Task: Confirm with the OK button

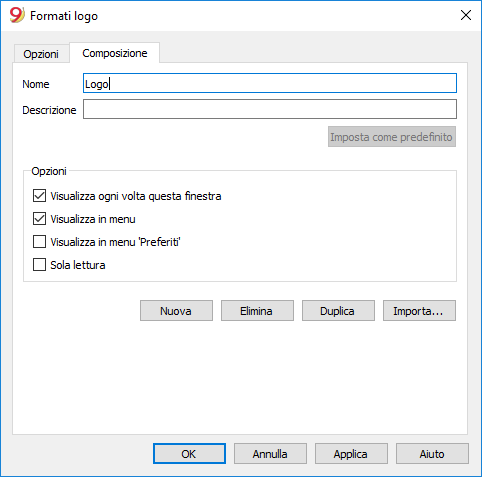Action: tap(189, 454)
